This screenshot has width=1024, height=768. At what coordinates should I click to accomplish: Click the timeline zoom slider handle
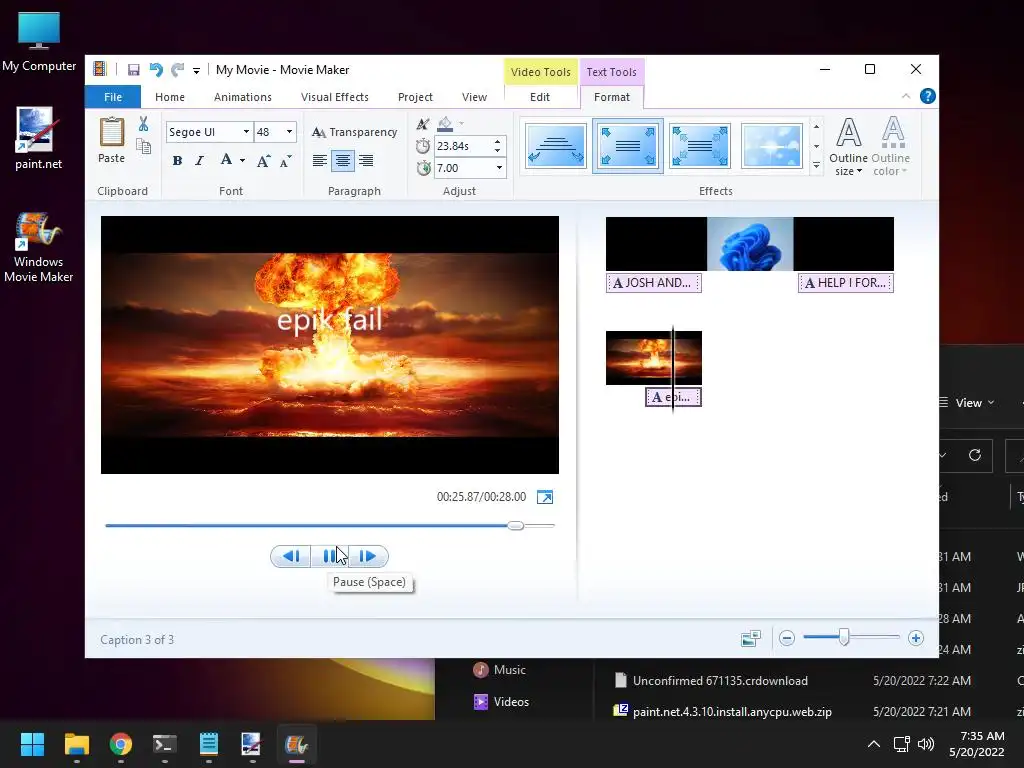[844, 637]
